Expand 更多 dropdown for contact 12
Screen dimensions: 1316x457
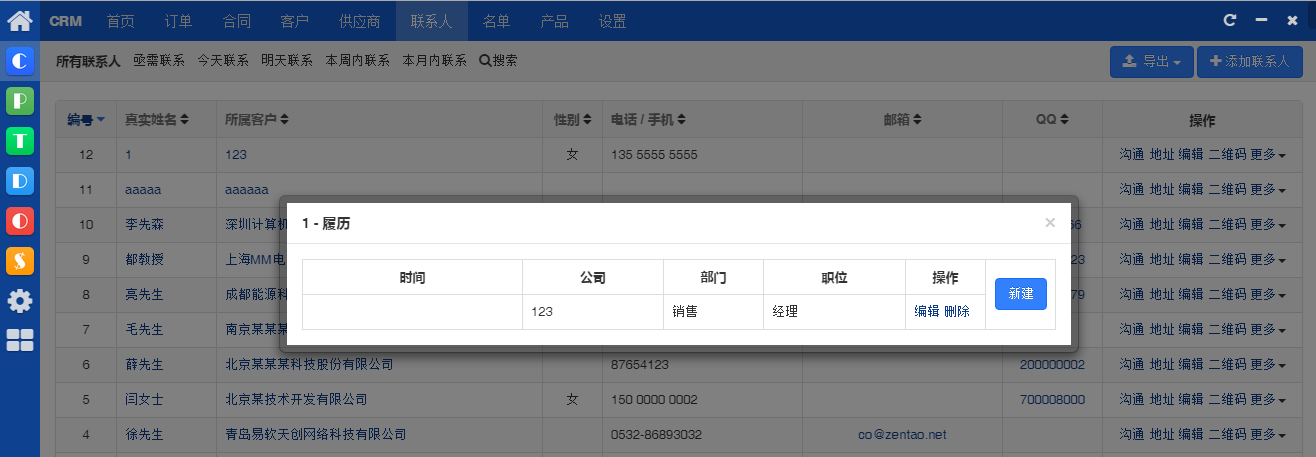pyautogui.click(x=1264, y=155)
